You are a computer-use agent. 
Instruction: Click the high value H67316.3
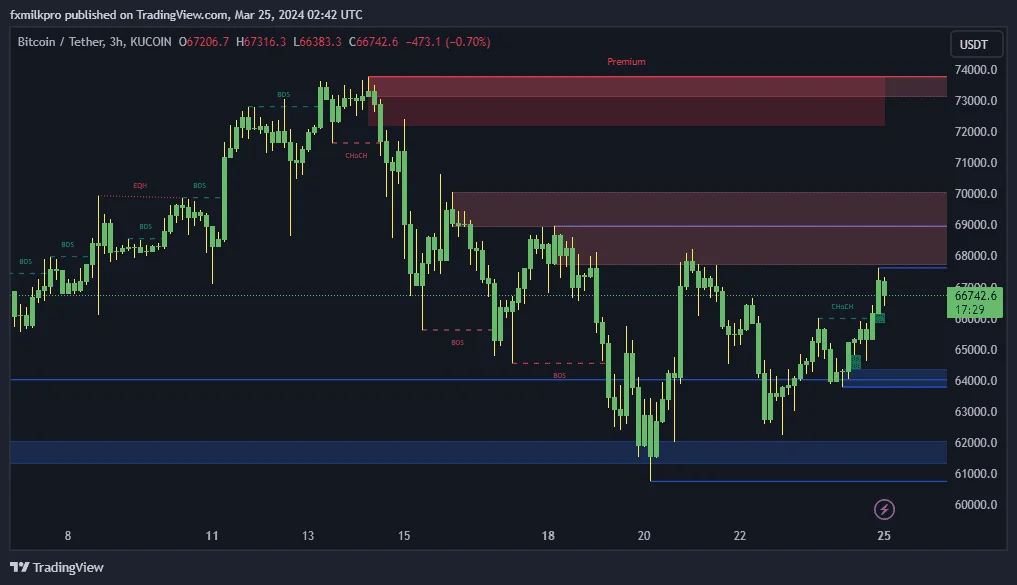point(261,42)
